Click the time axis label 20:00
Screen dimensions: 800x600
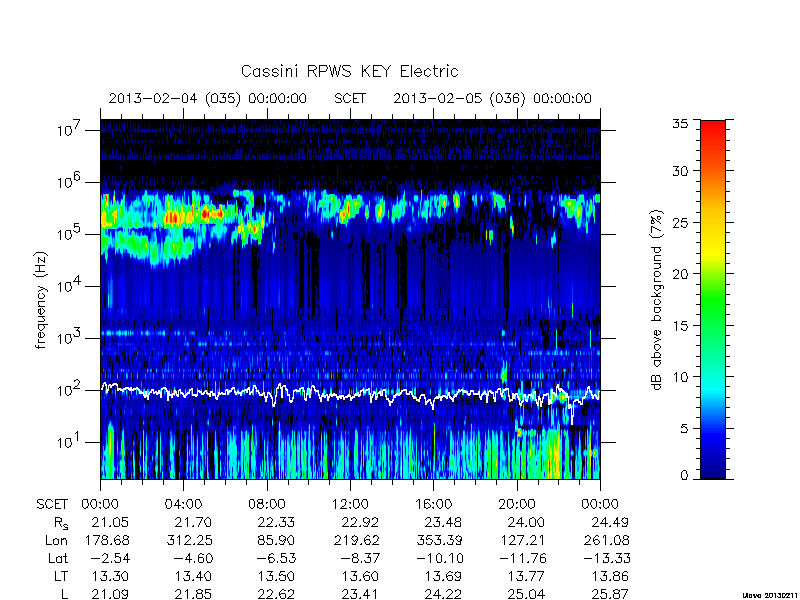pos(516,505)
